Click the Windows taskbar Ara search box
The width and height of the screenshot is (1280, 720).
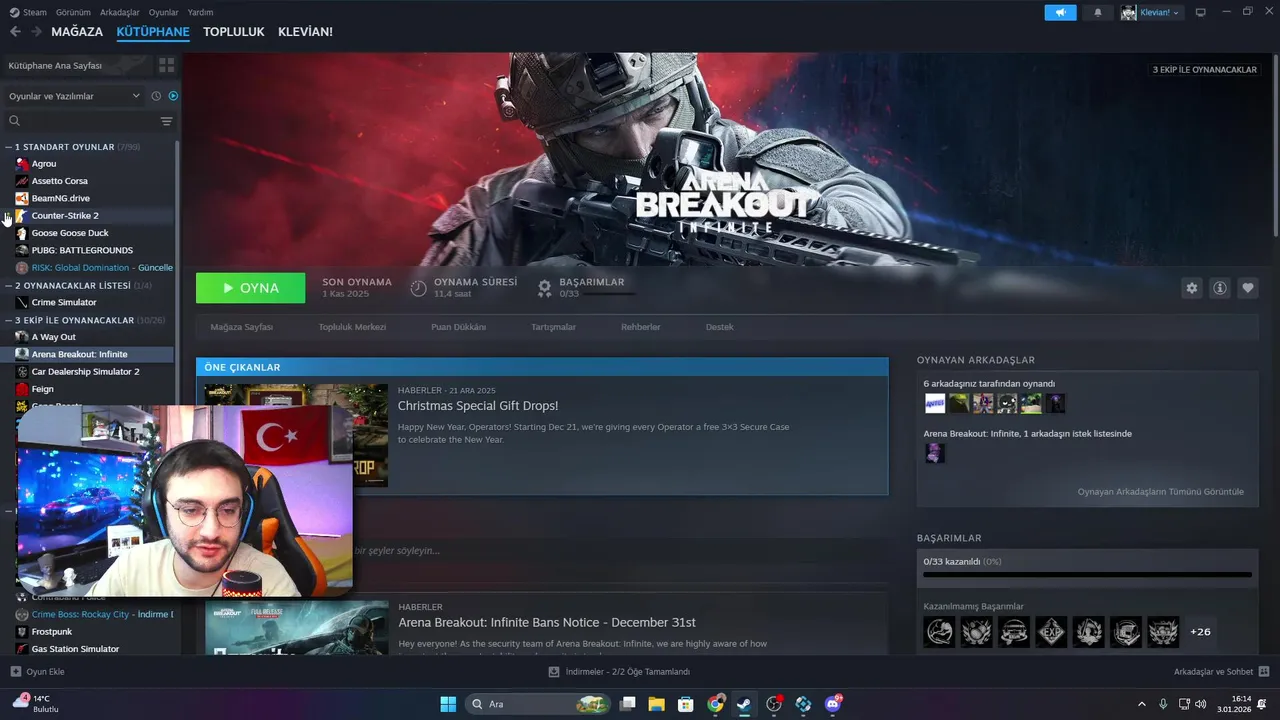(538, 704)
